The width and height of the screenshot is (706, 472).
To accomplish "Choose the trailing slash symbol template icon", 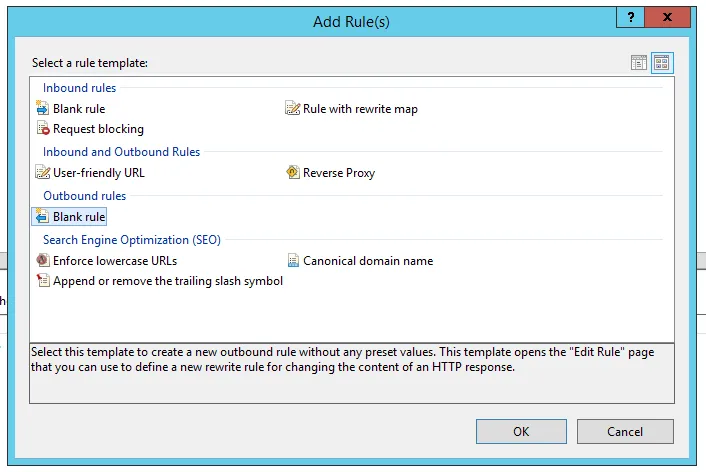I will click(x=43, y=281).
